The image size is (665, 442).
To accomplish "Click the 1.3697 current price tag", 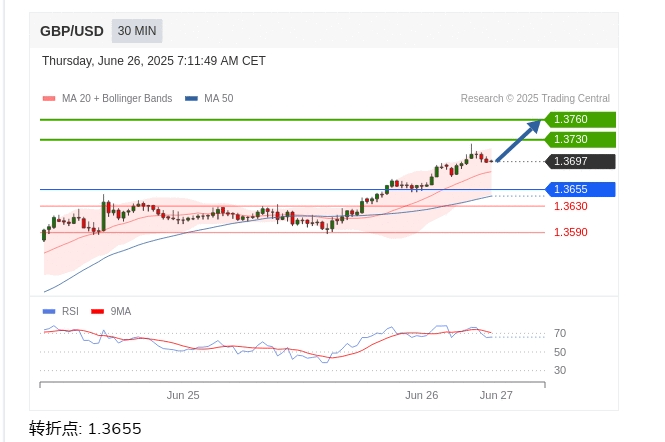I will [580, 161].
